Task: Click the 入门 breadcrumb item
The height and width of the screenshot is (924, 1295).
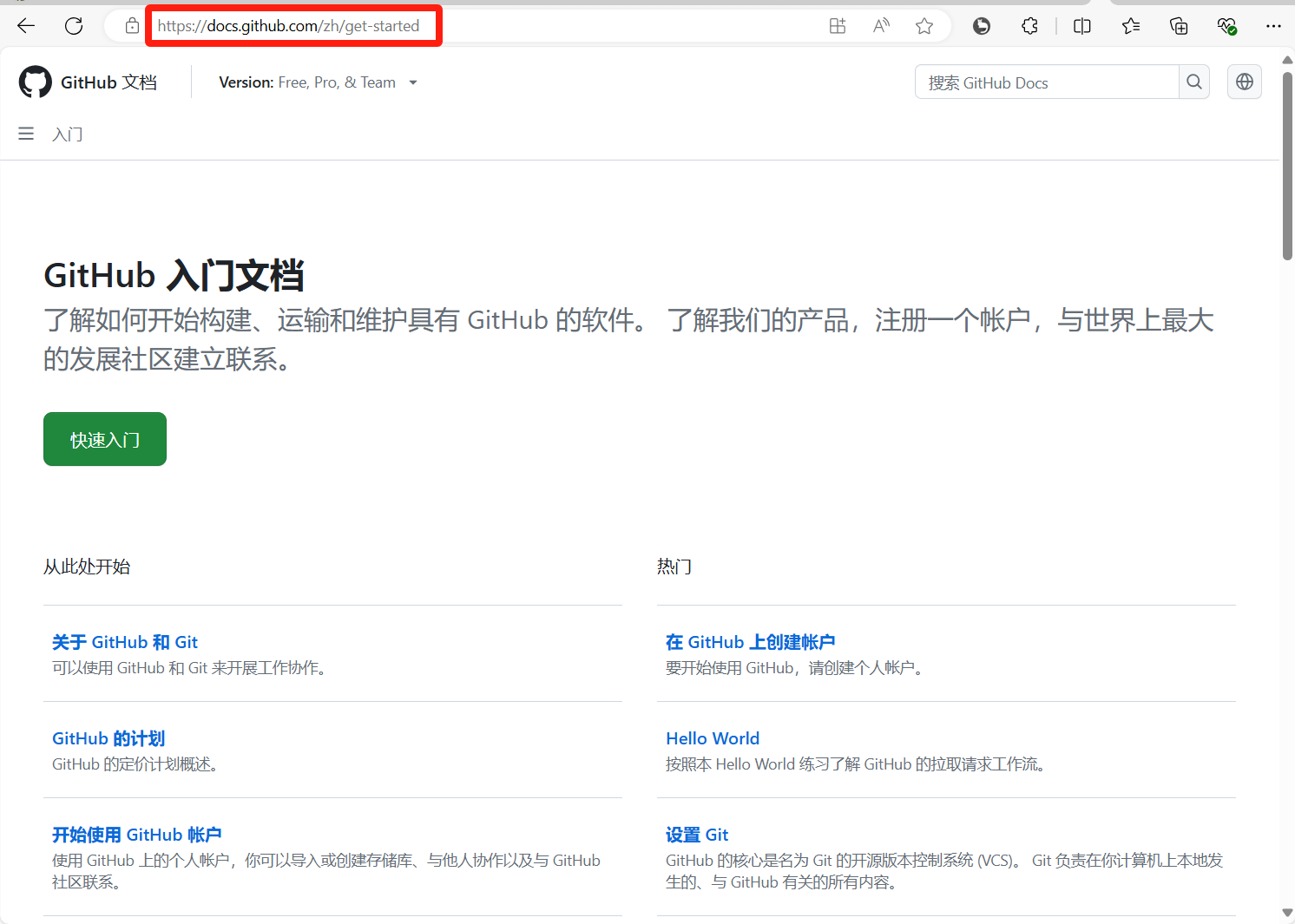Action: click(68, 134)
